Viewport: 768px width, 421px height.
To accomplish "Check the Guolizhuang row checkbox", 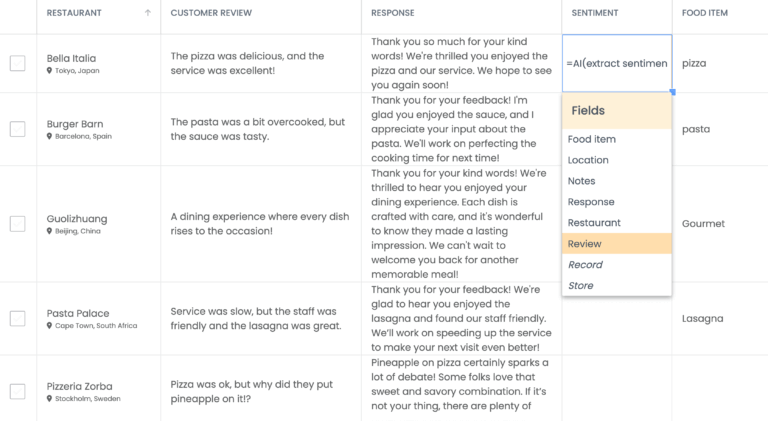I will point(18,224).
